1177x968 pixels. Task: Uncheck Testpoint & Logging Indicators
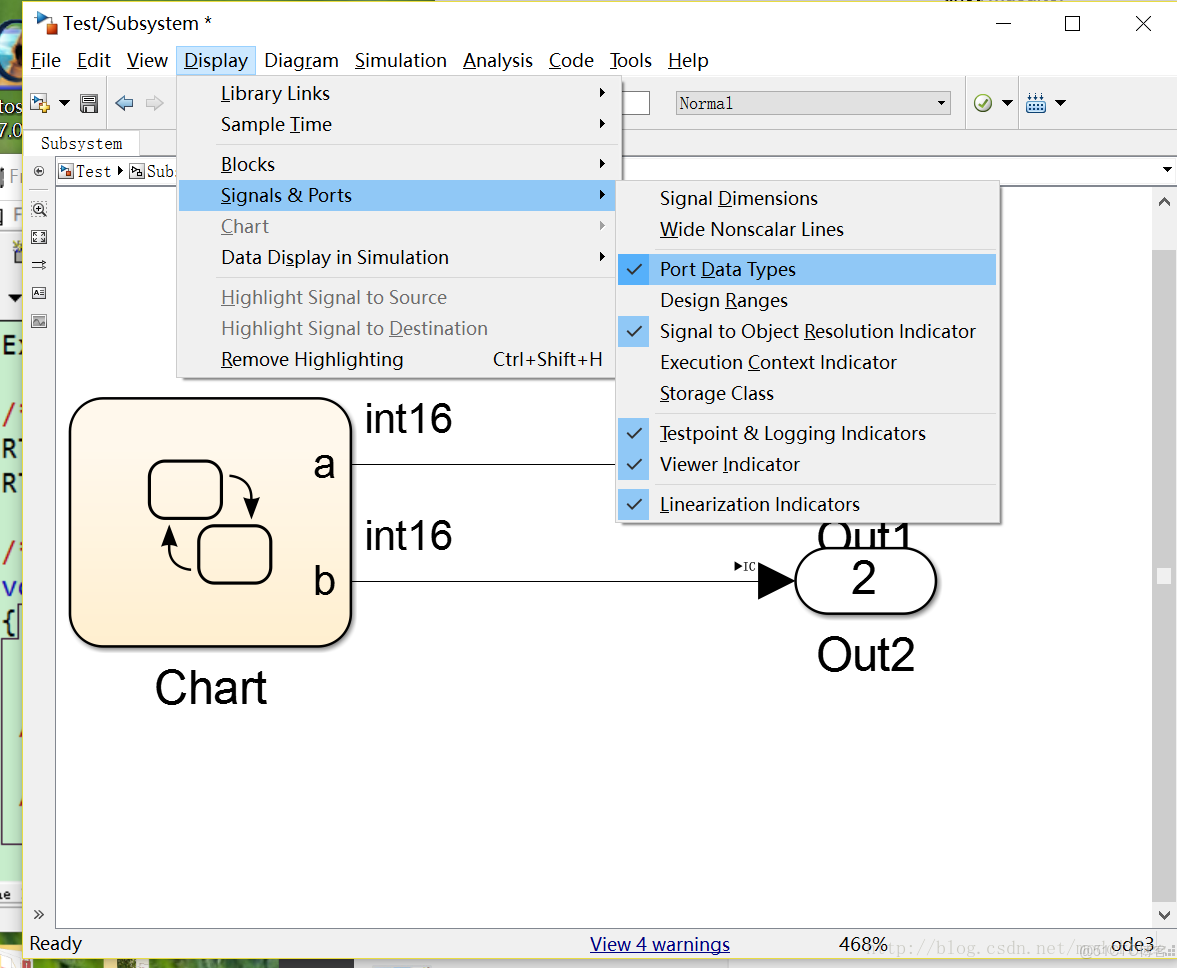pyautogui.click(x=807, y=434)
